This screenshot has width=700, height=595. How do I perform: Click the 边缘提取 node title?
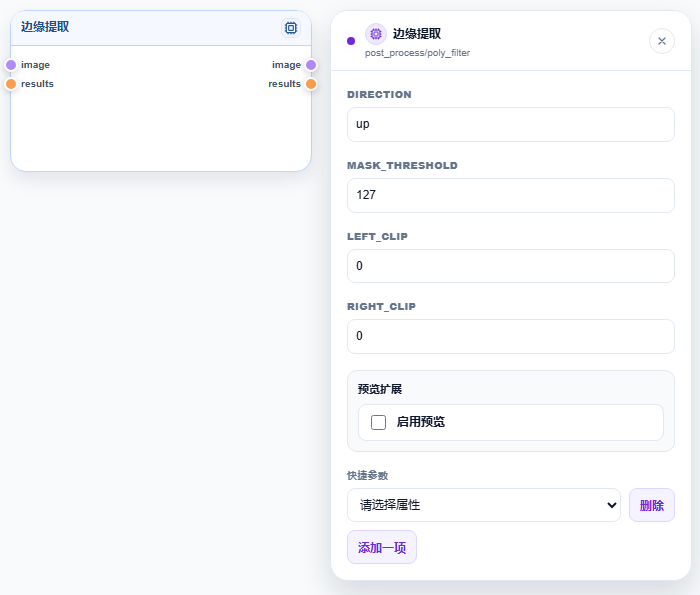45,27
